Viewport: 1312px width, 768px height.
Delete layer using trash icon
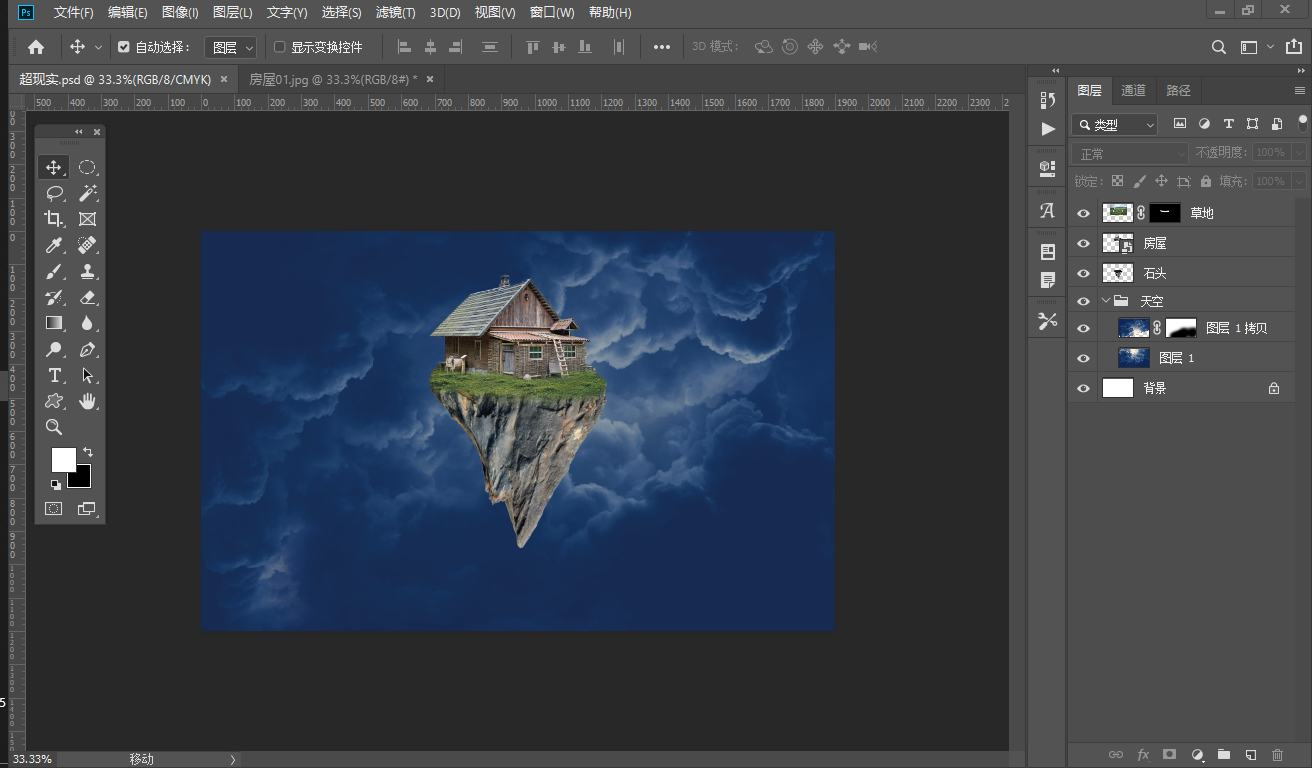(1277, 754)
